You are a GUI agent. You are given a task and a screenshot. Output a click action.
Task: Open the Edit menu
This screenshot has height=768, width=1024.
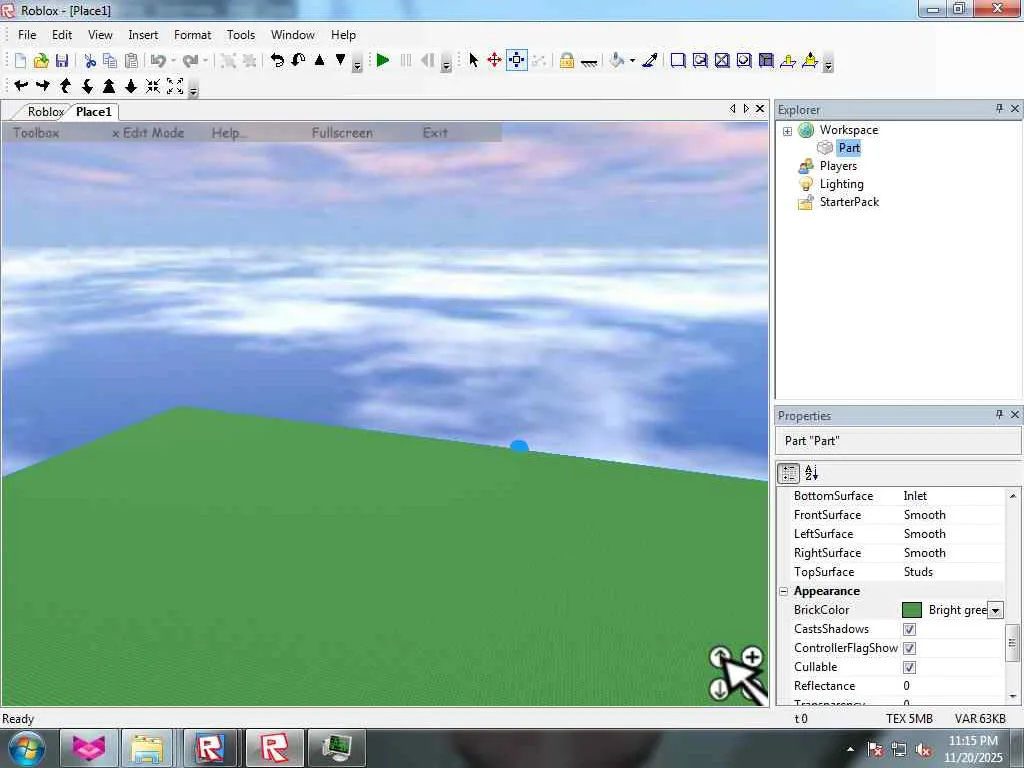[x=62, y=35]
